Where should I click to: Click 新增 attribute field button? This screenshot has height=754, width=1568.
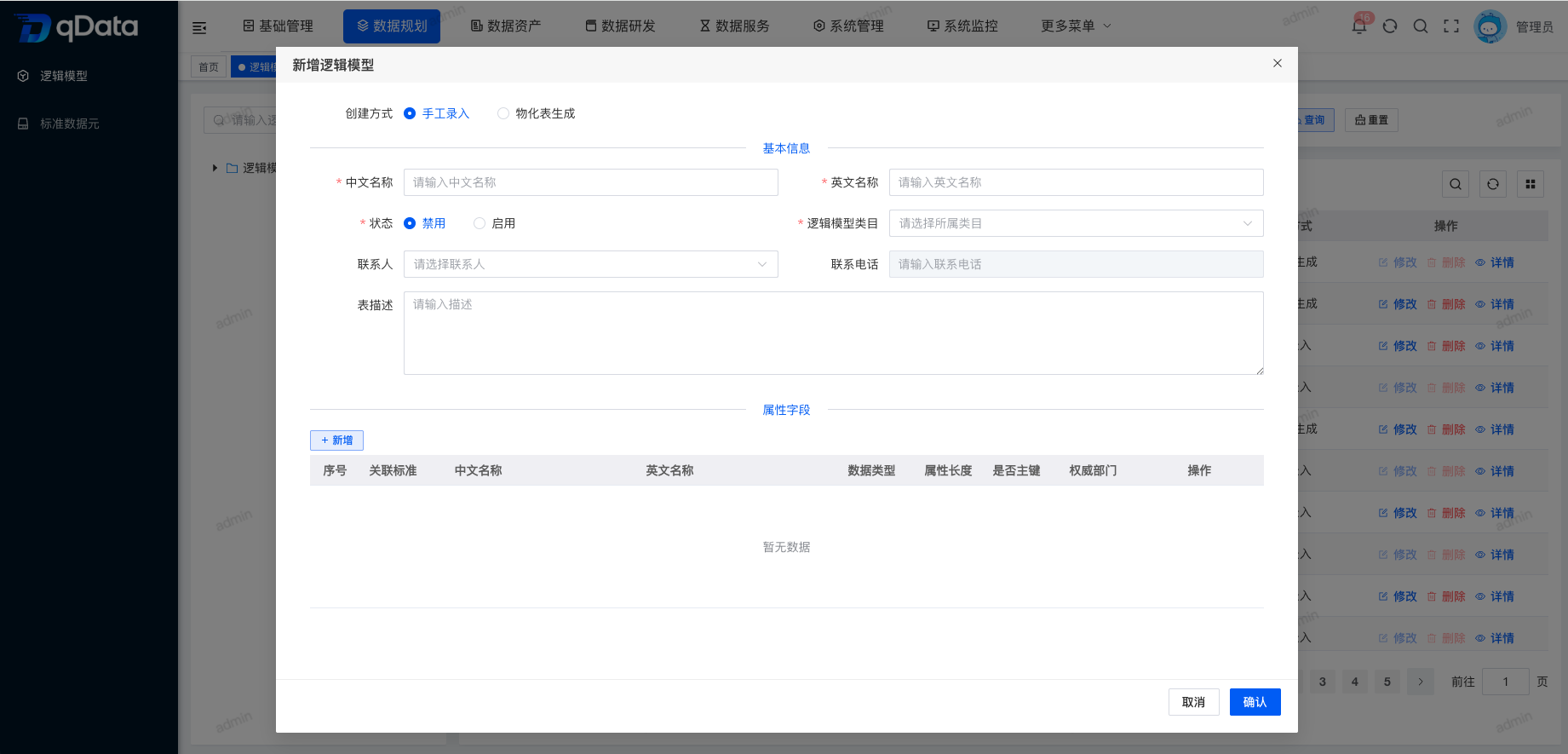[x=336, y=440]
